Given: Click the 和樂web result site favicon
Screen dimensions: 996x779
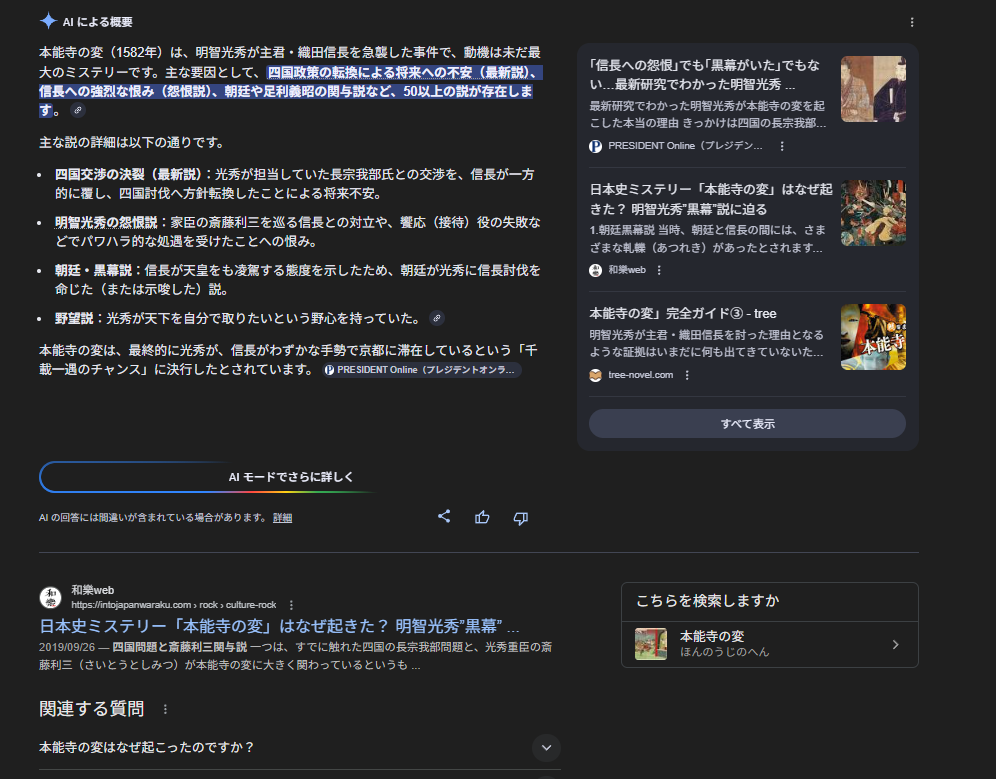Looking at the screenshot, I should coord(50,598).
